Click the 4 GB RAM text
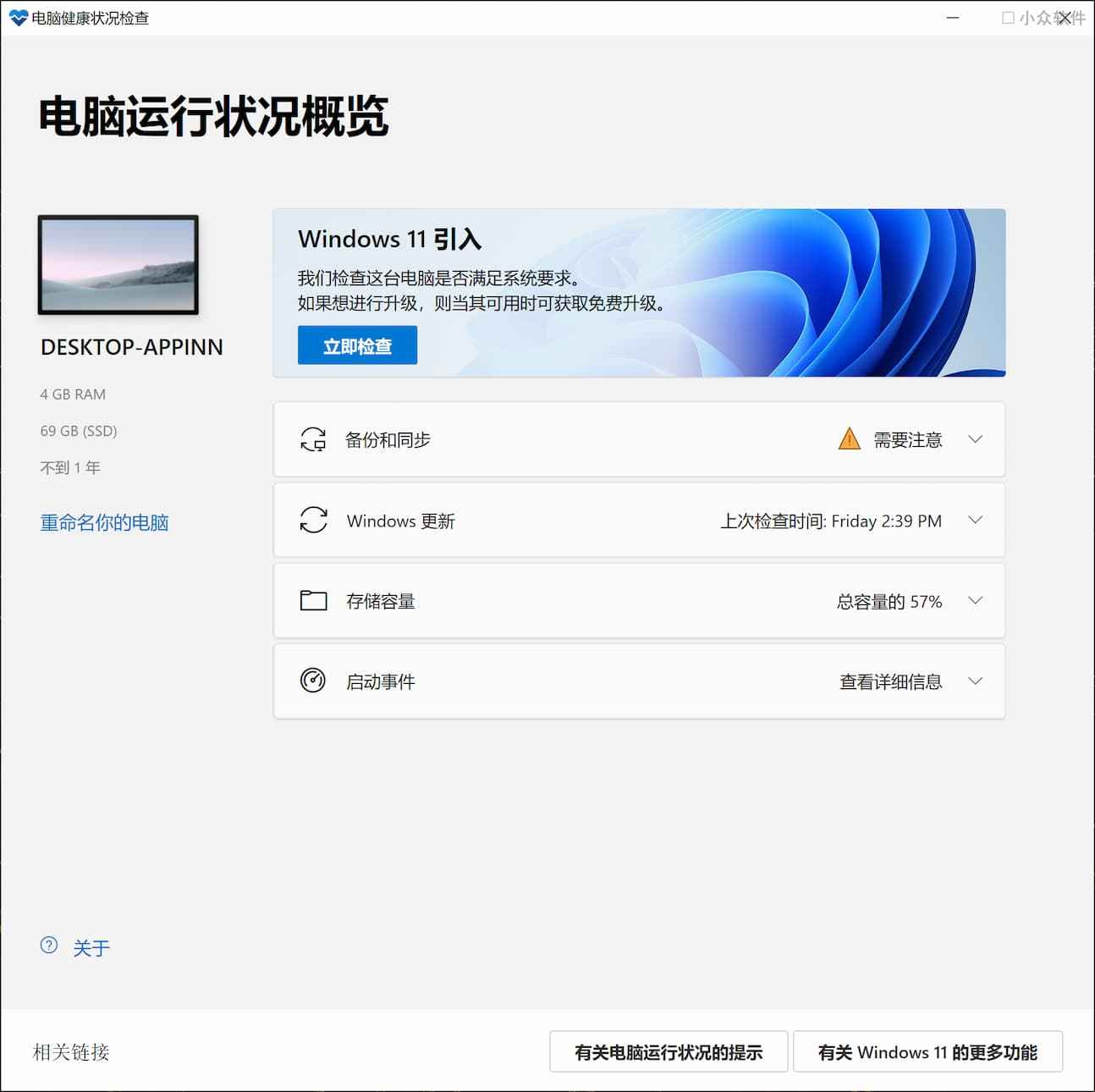1095x1092 pixels. pos(73,394)
